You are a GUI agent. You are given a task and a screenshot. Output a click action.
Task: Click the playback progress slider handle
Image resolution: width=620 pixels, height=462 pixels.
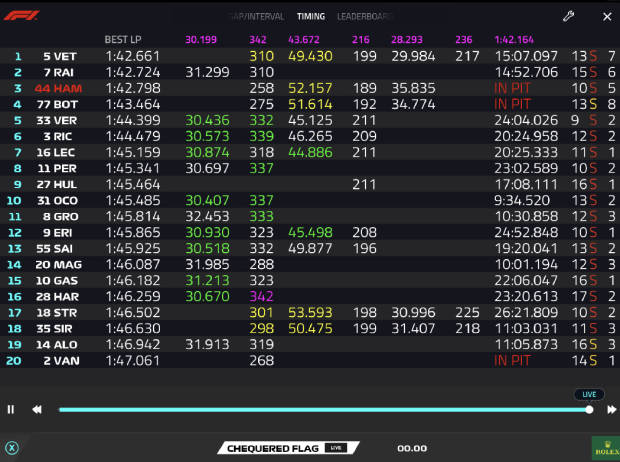tap(589, 410)
